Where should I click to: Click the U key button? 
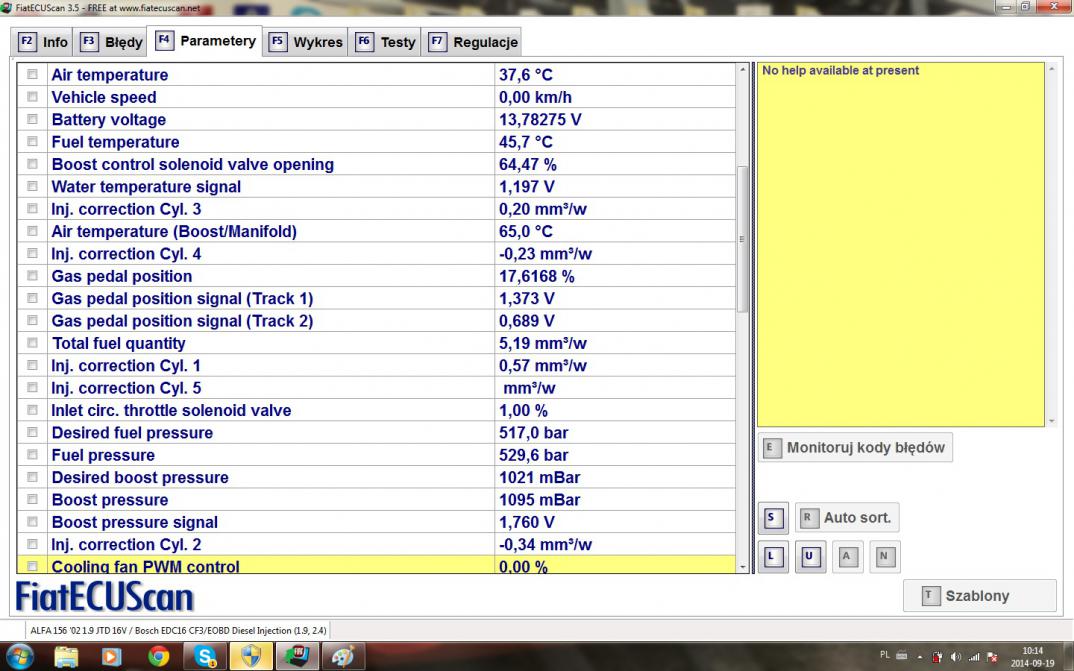point(810,557)
